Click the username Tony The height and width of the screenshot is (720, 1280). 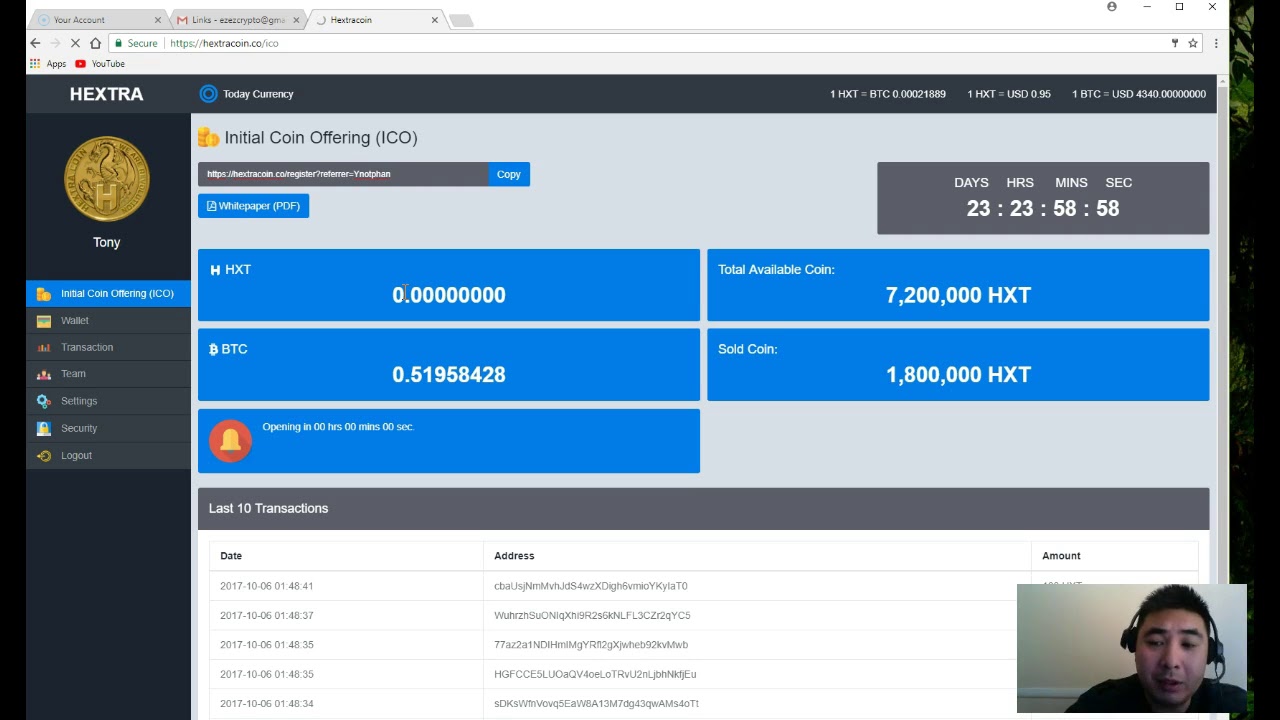click(x=107, y=242)
